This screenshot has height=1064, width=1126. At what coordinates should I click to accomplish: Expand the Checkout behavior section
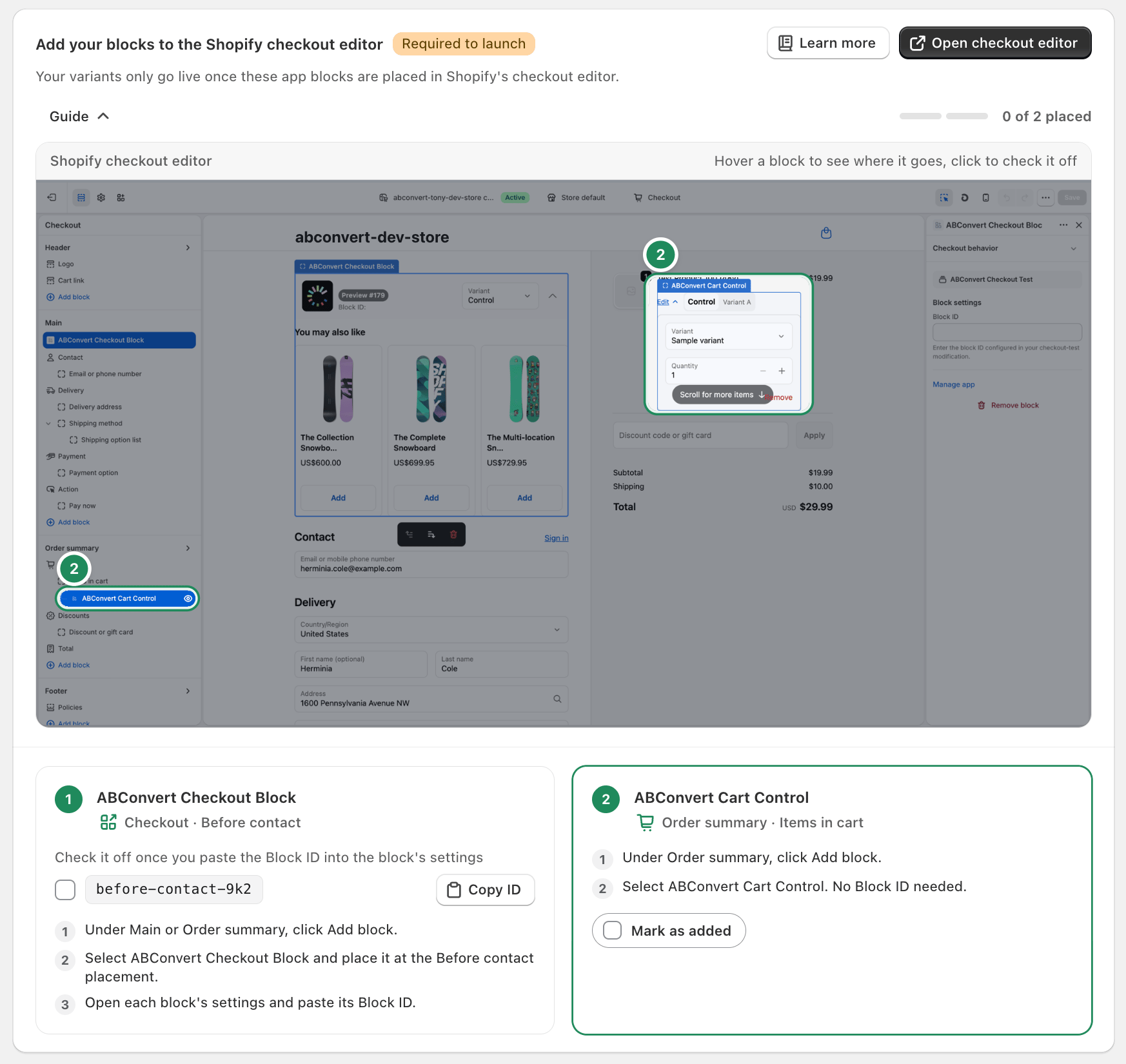pyautogui.click(x=1005, y=248)
